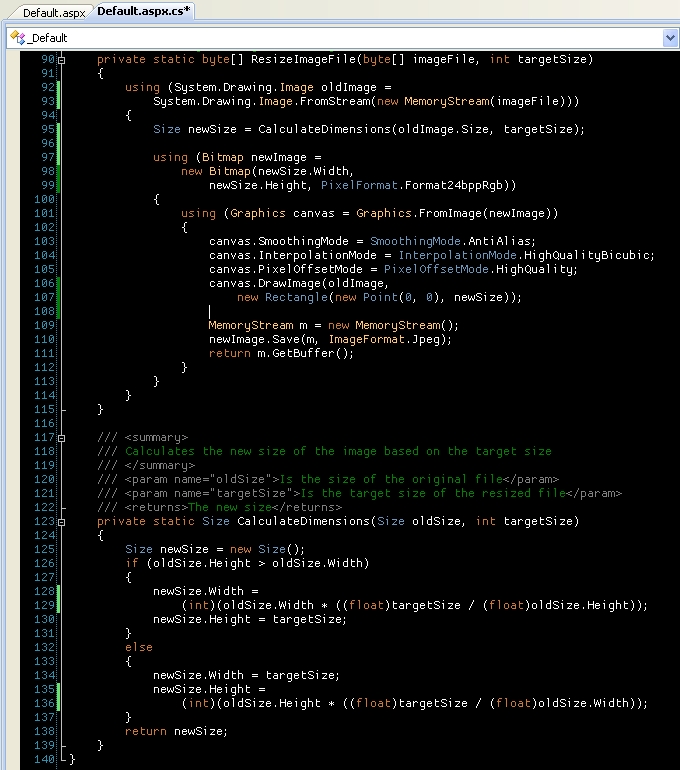The height and width of the screenshot is (770, 680).
Task: Click the param name="targetSize" comment line
Action: tap(359, 493)
